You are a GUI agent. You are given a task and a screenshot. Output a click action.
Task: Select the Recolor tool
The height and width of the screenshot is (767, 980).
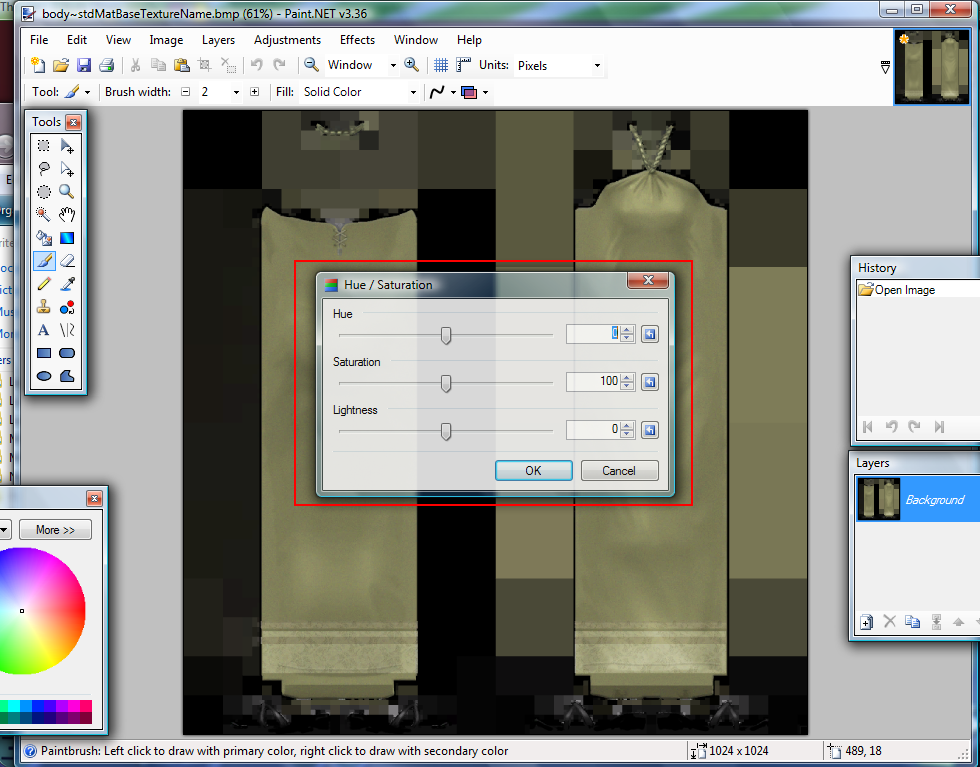tap(67, 307)
